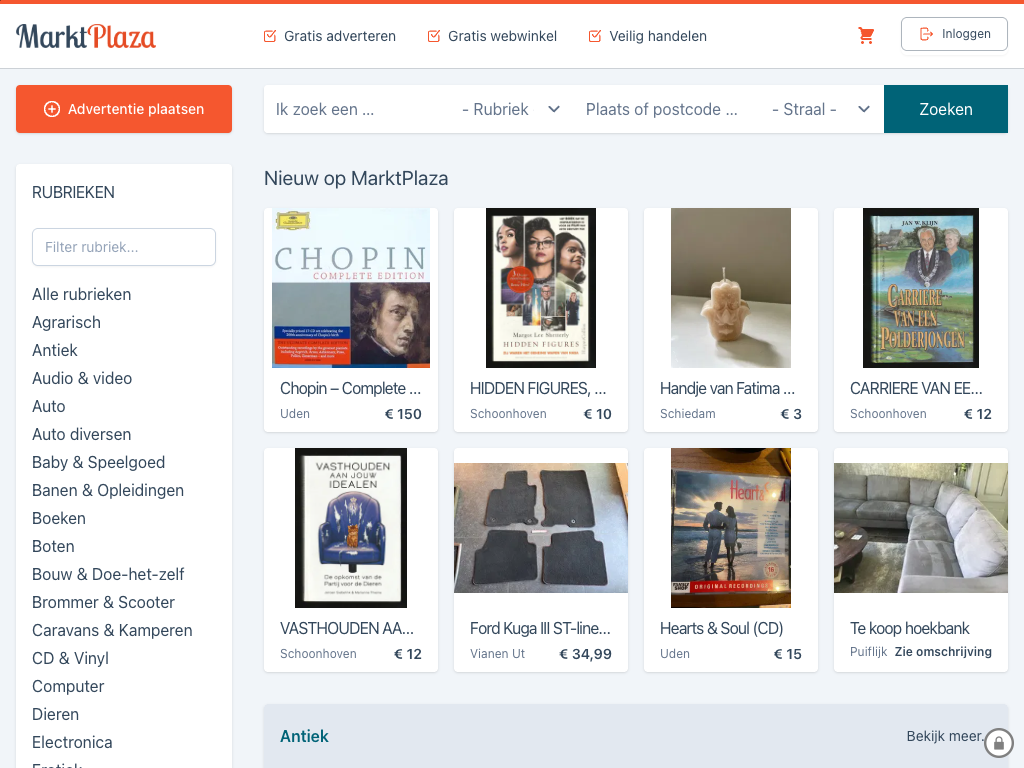
Task: Open the Chopin Complete Edition thumbnail
Action: coord(351,288)
